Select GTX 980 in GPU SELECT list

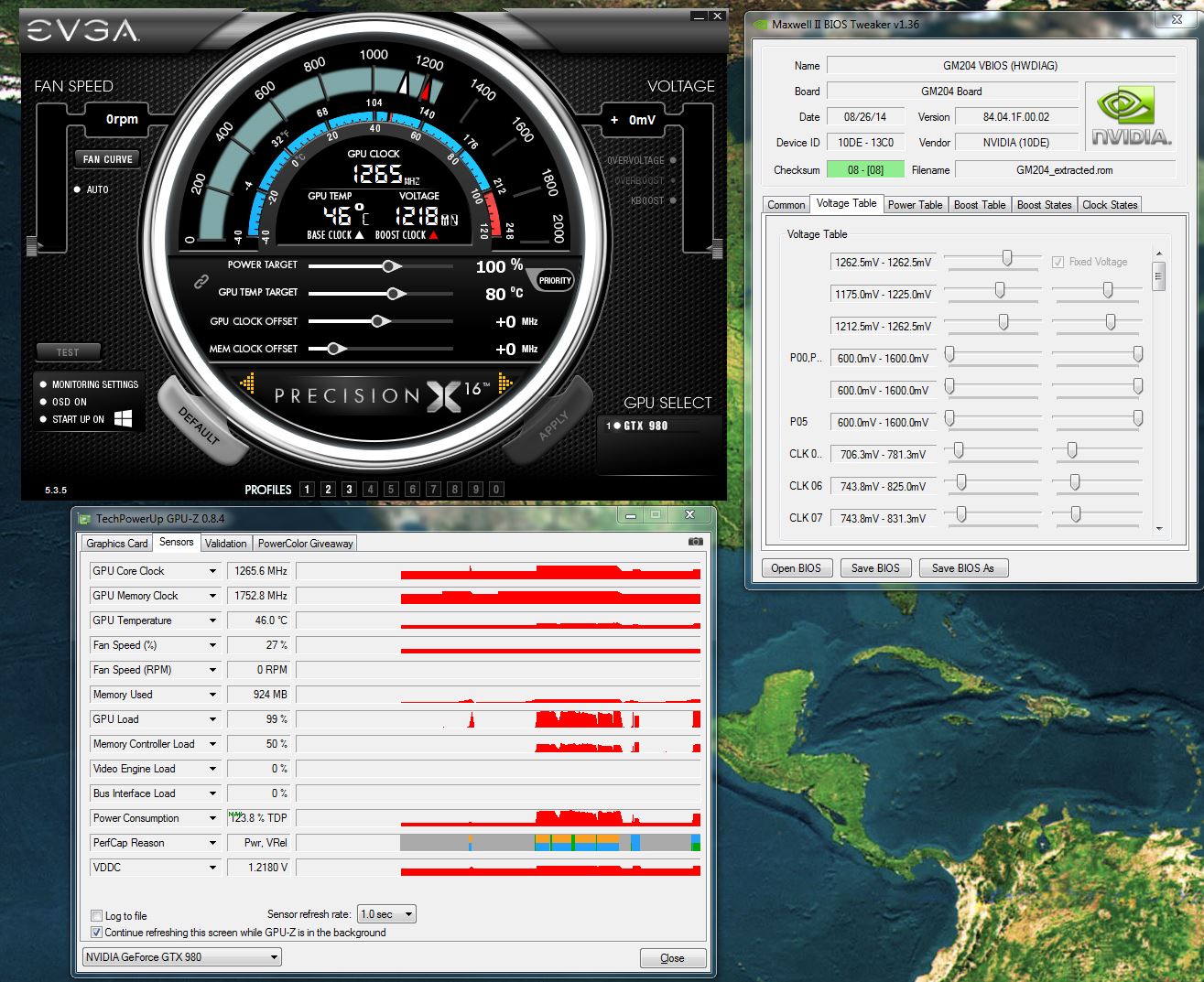[645, 426]
